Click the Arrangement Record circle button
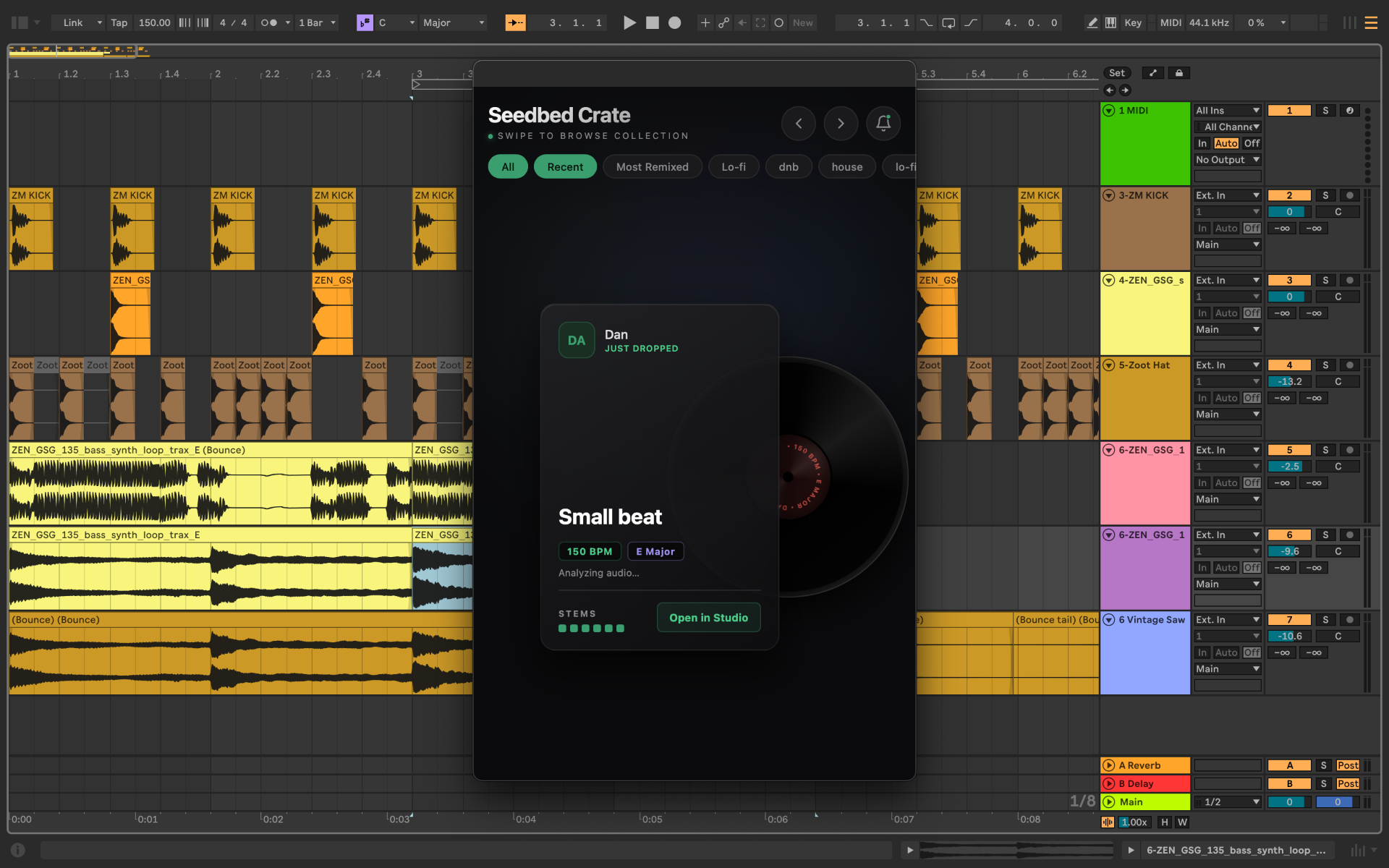This screenshot has height=868, width=1389. [674, 22]
